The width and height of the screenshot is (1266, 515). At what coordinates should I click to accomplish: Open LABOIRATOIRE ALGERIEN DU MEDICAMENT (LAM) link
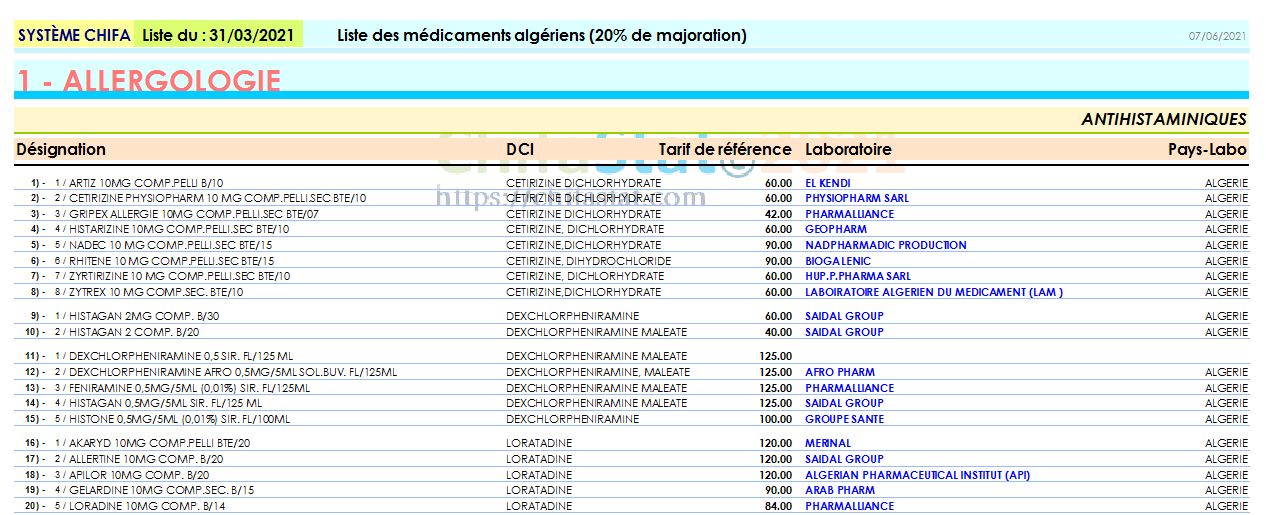click(933, 292)
